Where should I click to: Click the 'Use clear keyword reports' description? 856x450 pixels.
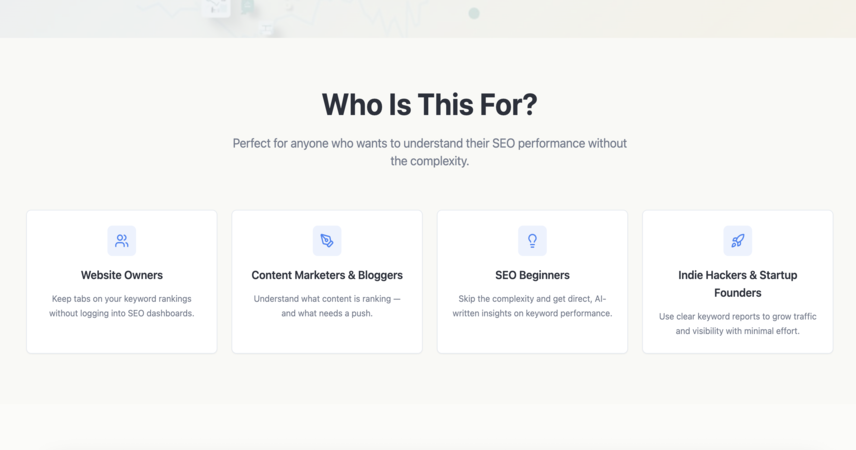pos(738,323)
